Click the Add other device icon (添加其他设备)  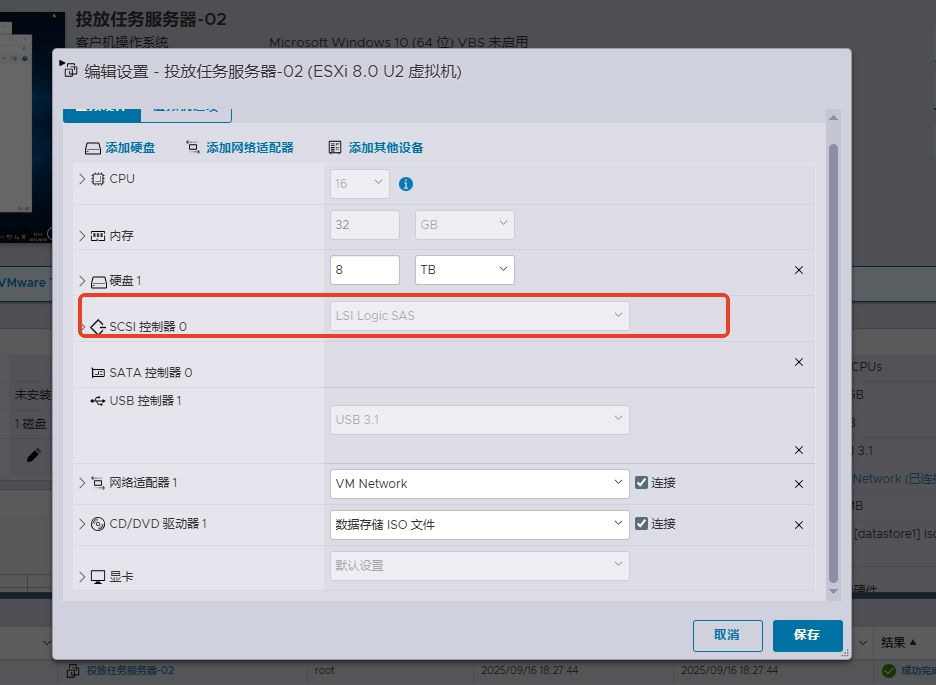tap(335, 147)
